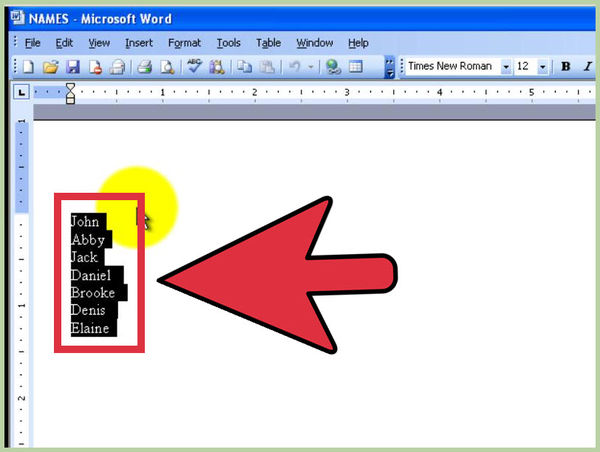This screenshot has width=600, height=452.
Task: Toggle Italic formatting
Action: pos(588,67)
